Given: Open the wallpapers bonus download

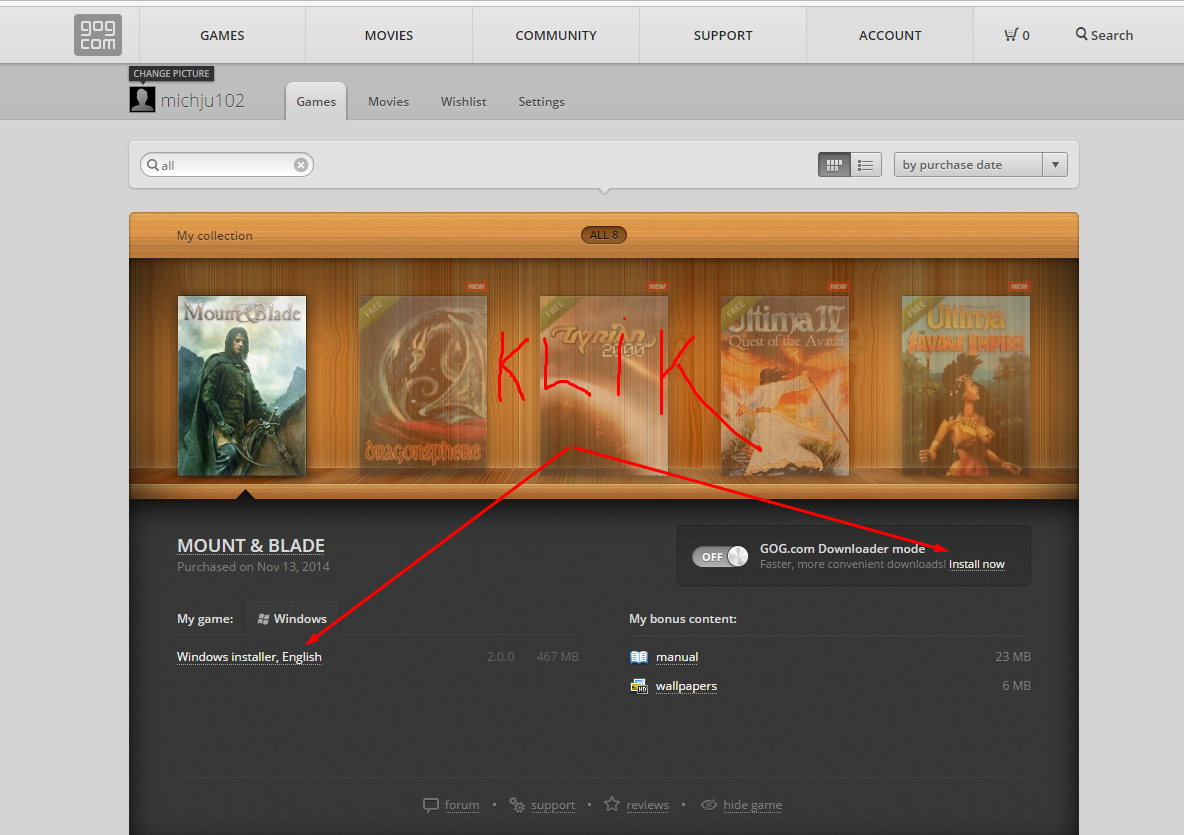Looking at the screenshot, I should click(x=686, y=686).
